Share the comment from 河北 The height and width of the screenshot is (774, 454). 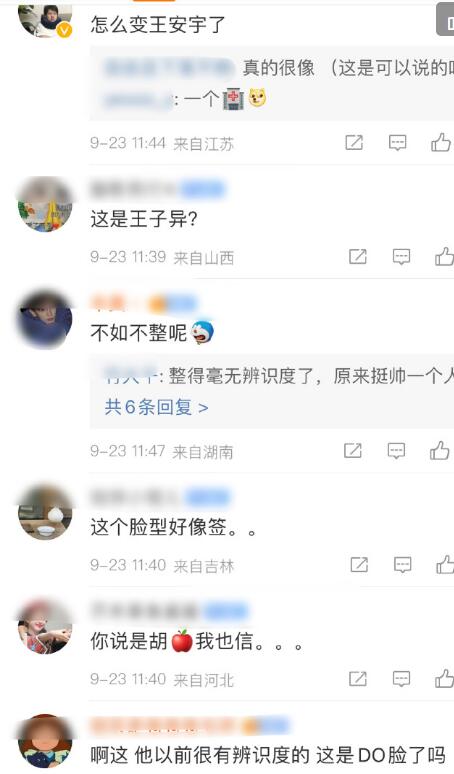tap(358, 679)
